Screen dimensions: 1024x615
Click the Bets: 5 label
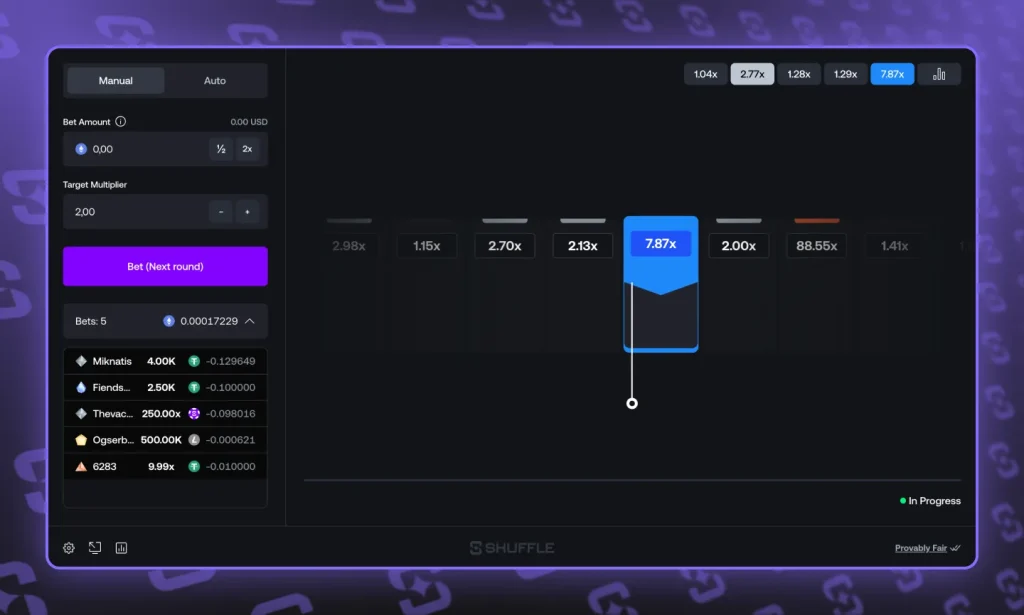[91, 321]
